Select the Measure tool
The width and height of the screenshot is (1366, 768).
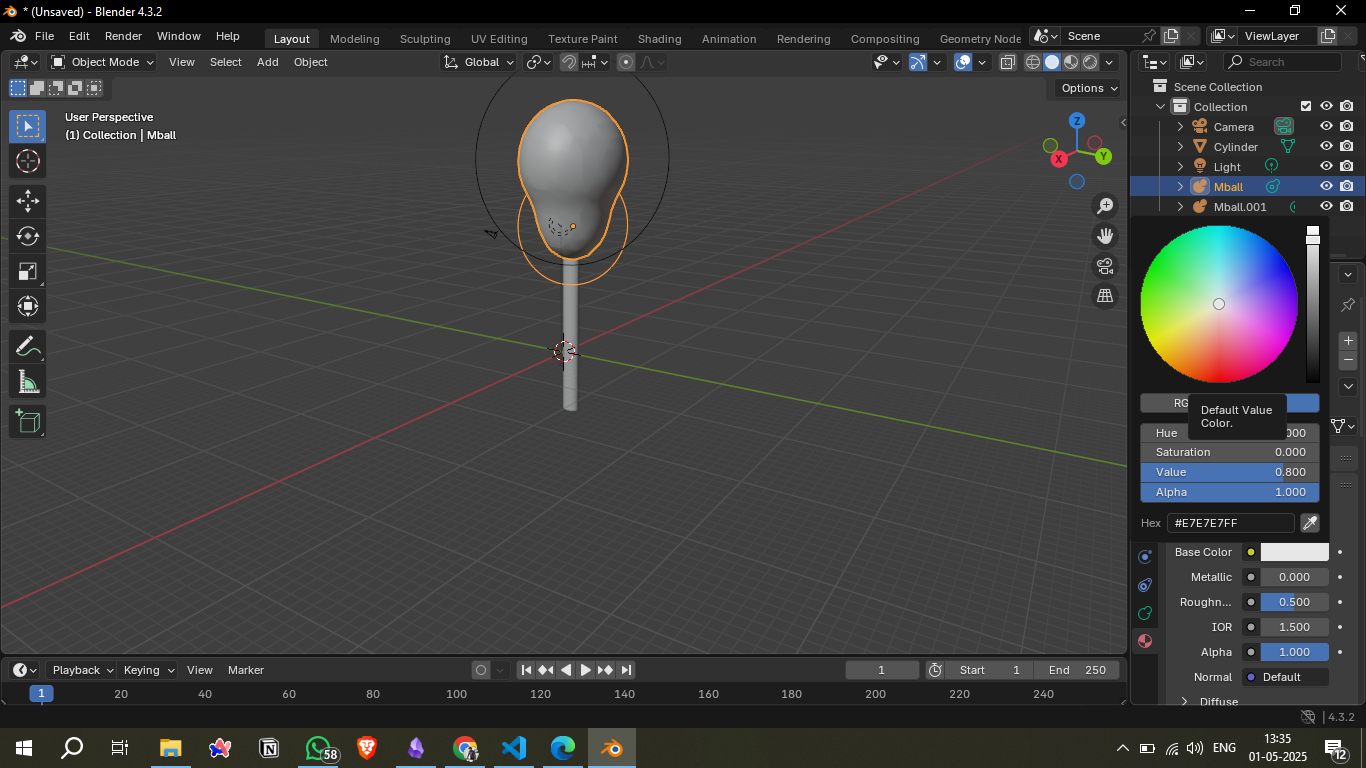tap(28, 382)
